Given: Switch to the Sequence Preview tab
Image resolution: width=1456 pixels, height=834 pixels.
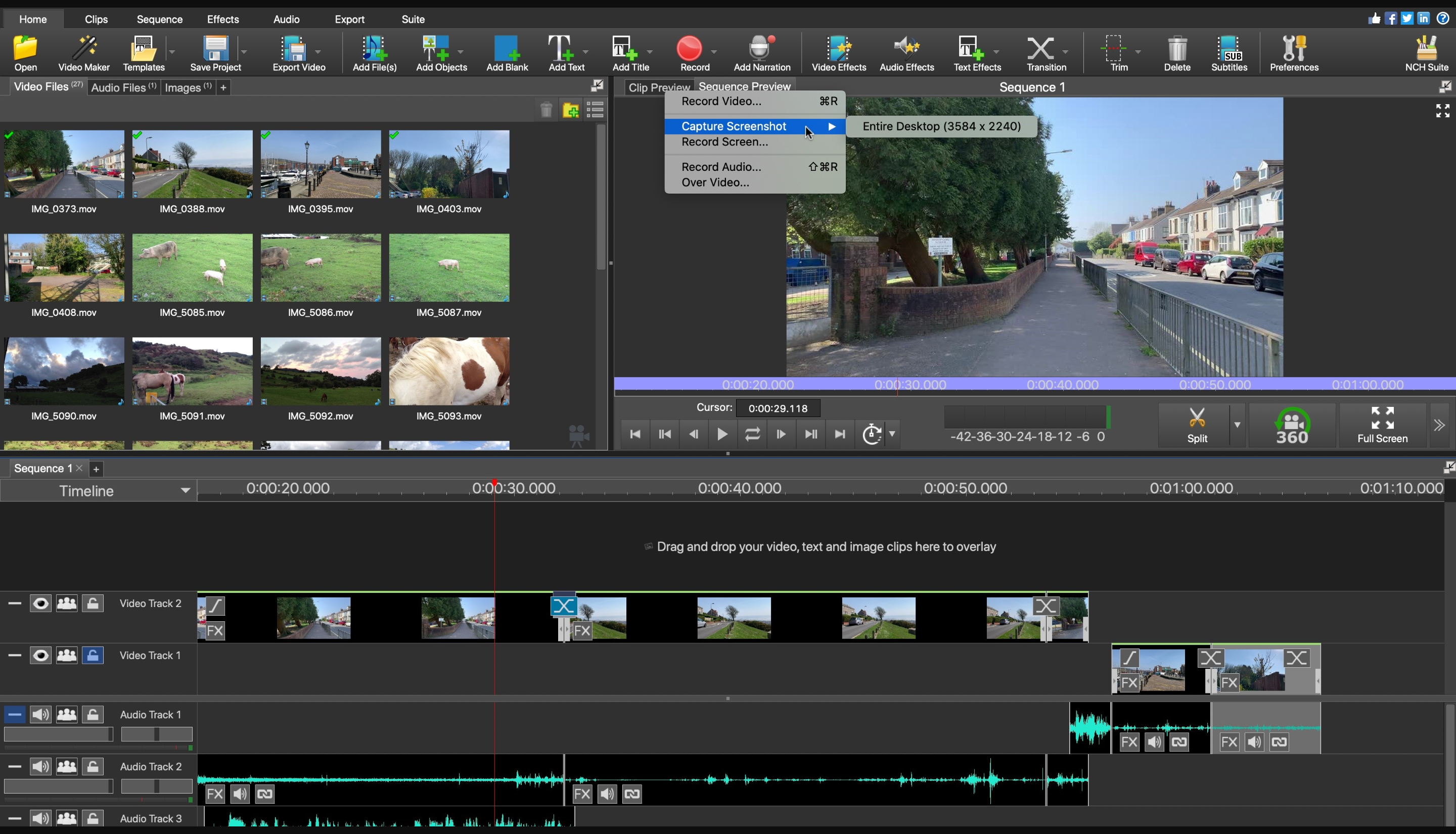Looking at the screenshot, I should [x=744, y=86].
